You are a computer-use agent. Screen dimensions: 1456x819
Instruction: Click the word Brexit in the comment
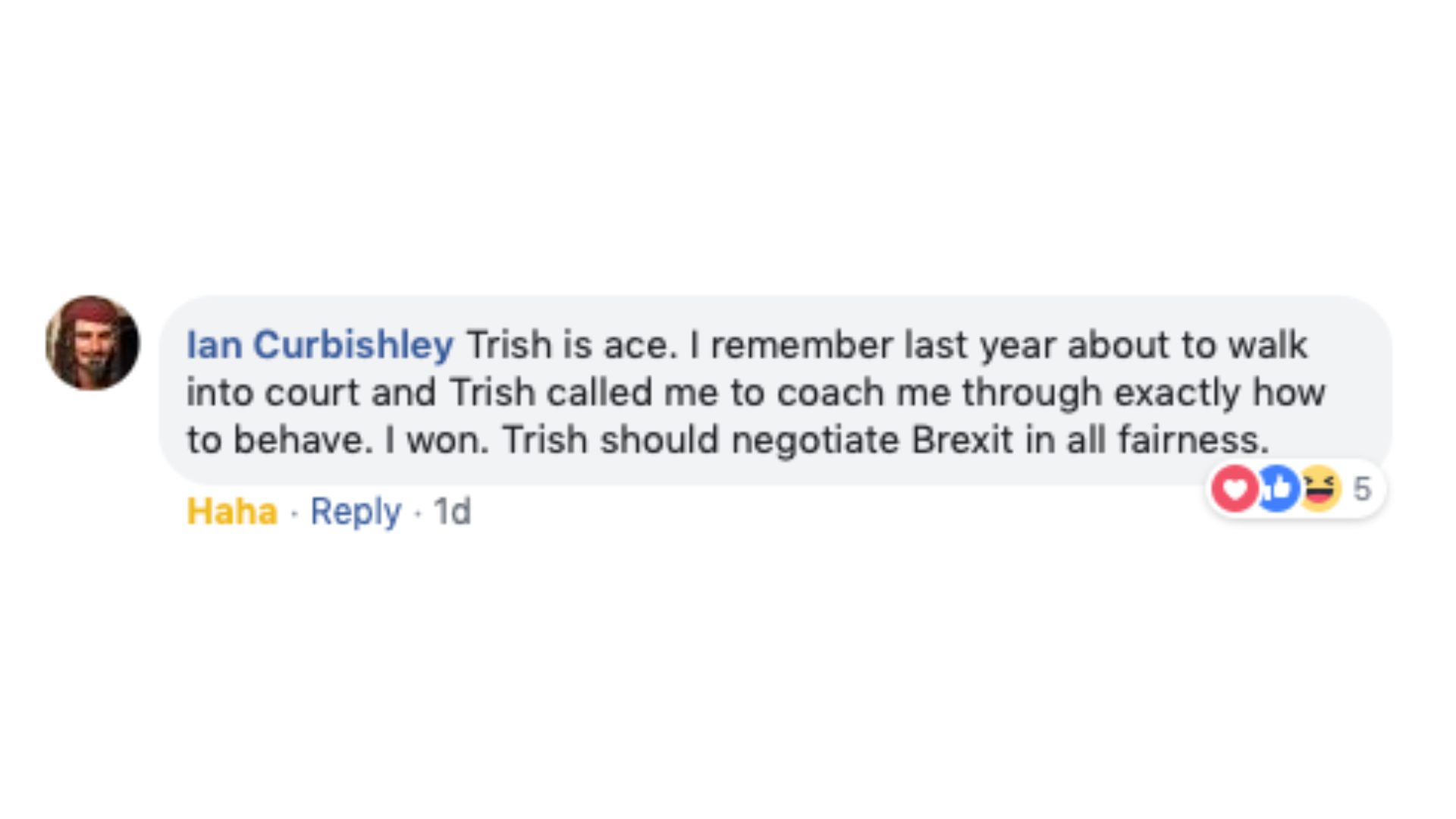click(x=962, y=440)
